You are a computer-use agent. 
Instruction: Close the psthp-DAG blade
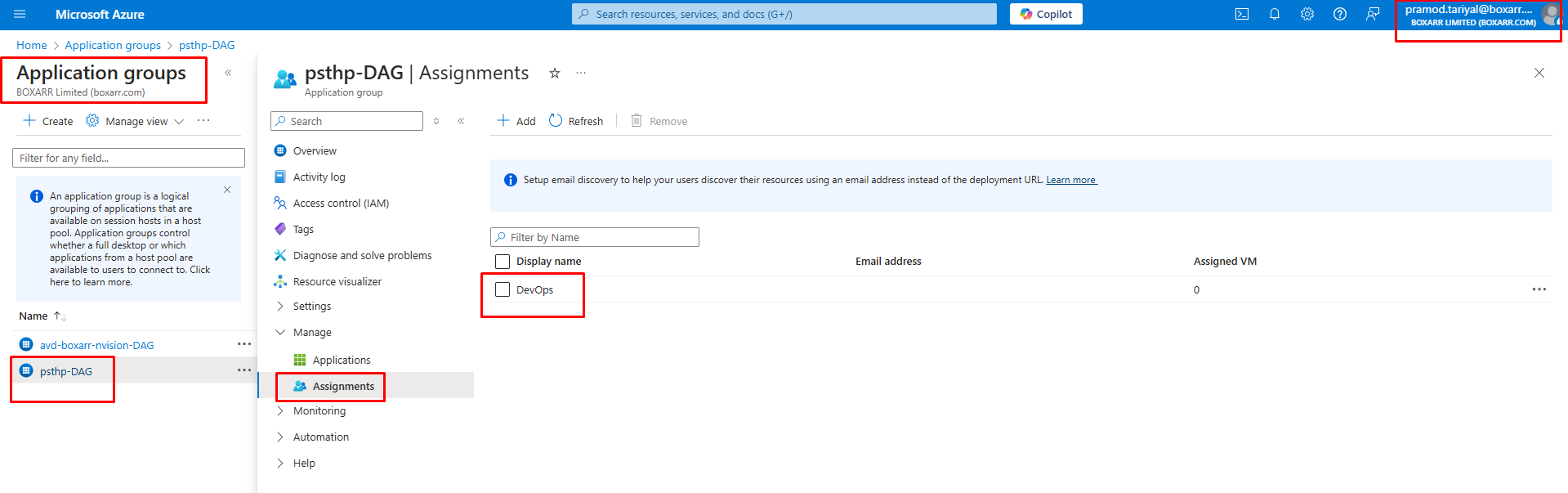click(1539, 73)
